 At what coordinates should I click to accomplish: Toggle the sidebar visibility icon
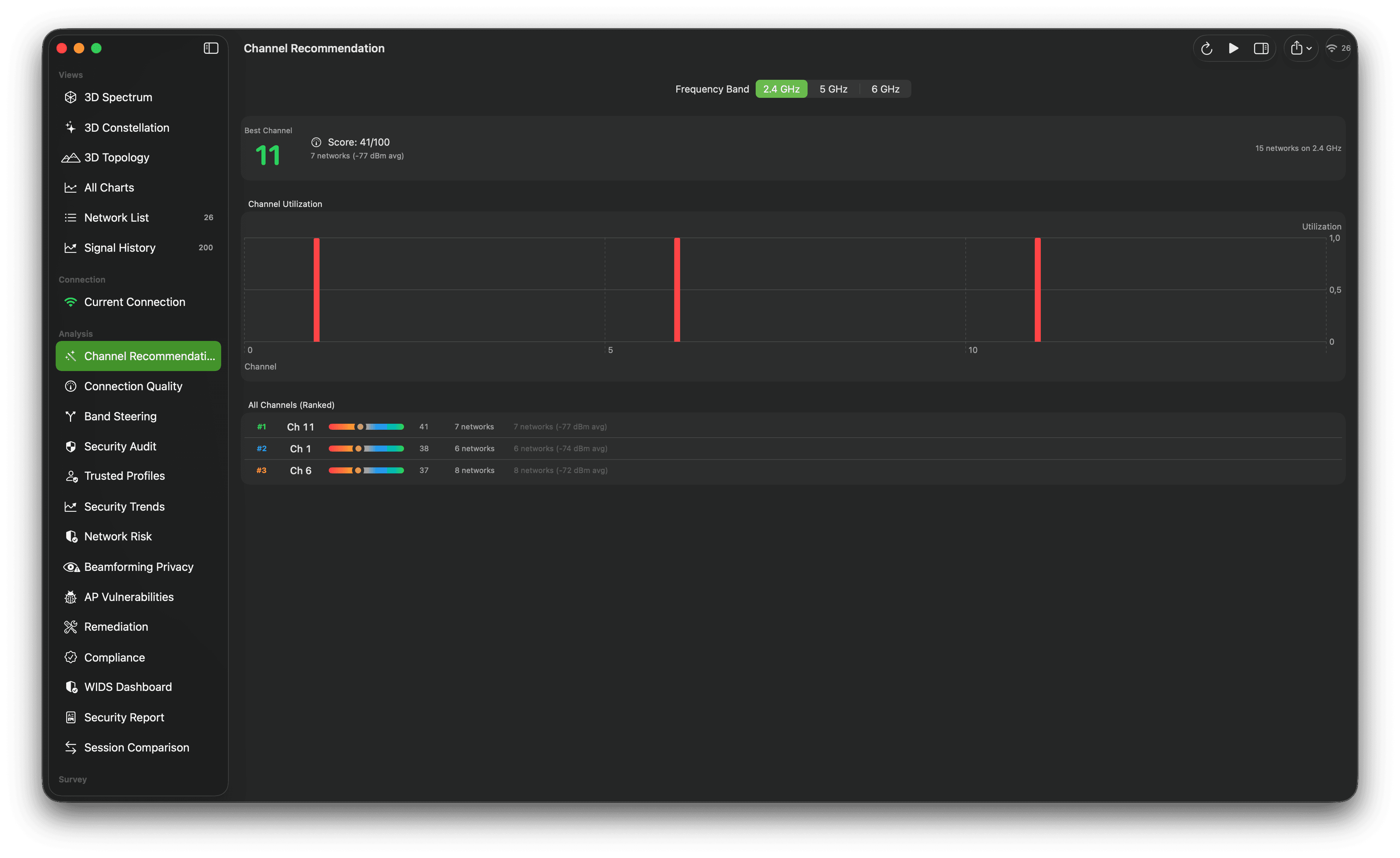tap(211, 48)
